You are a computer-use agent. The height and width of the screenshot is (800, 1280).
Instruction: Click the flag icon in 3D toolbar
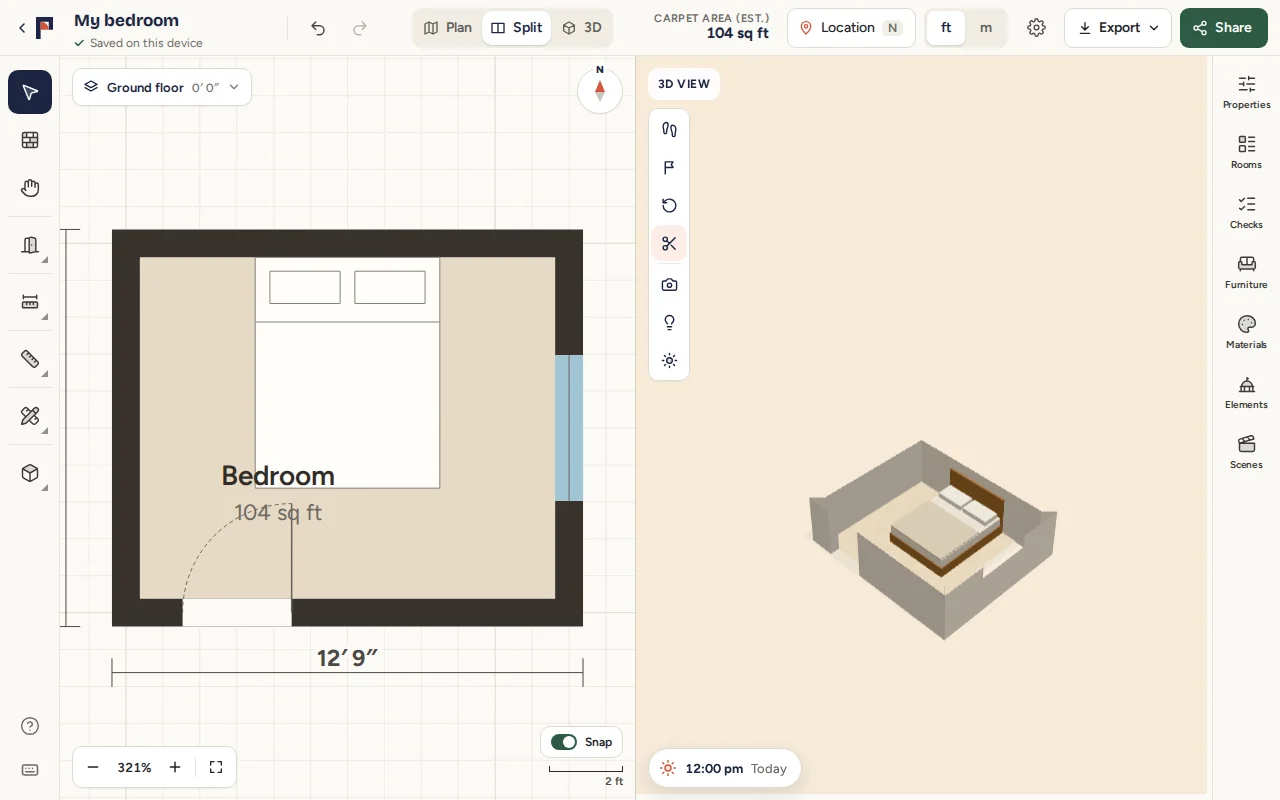pyautogui.click(x=669, y=167)
